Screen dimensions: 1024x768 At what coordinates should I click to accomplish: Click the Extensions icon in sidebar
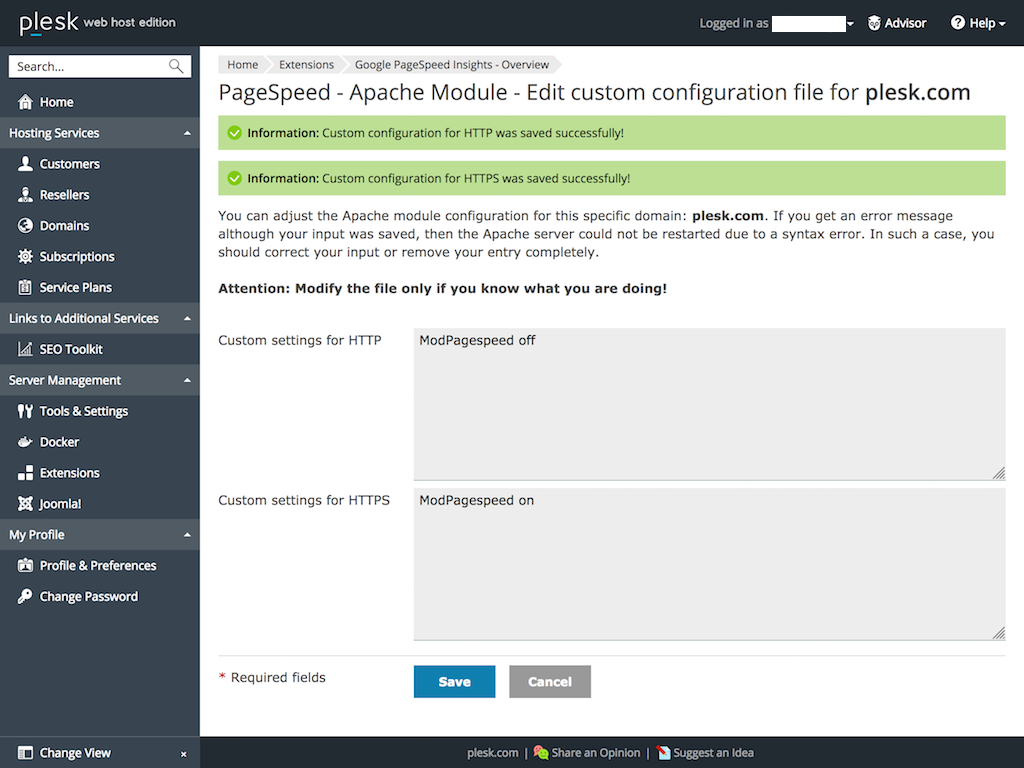click(x=26, y=473)
